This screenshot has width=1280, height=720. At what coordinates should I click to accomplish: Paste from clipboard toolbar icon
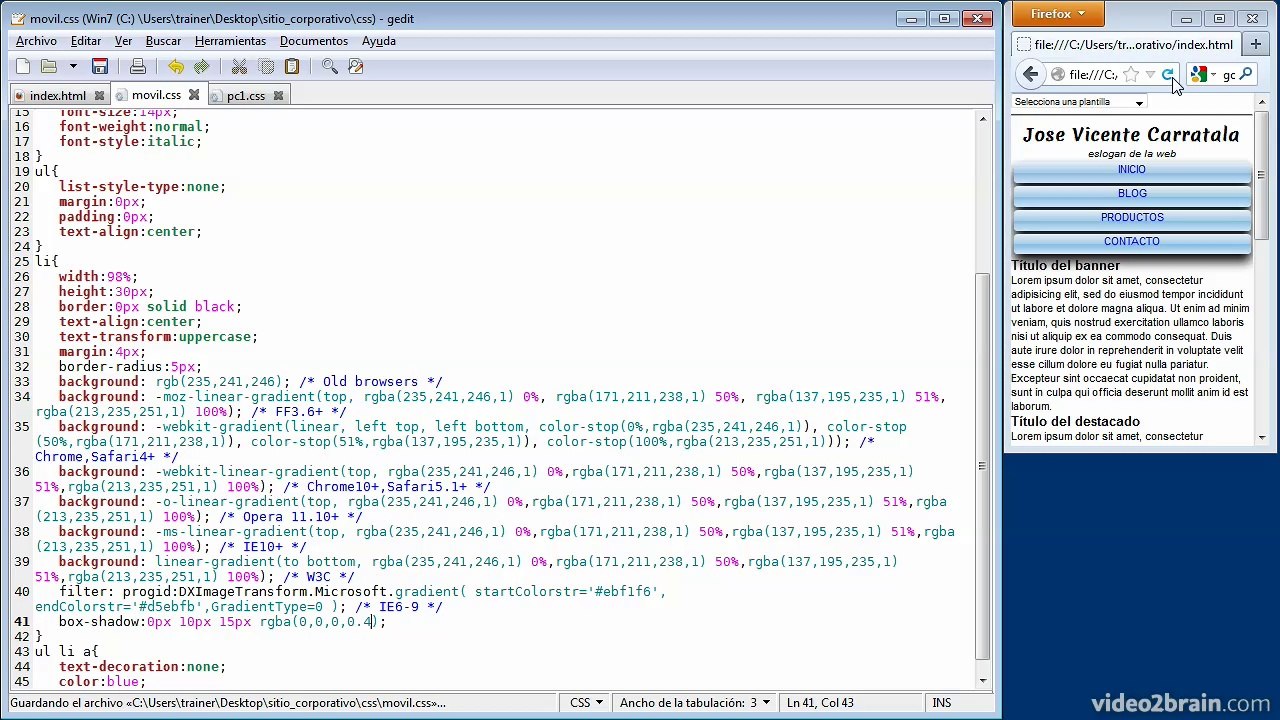[292, 67]
